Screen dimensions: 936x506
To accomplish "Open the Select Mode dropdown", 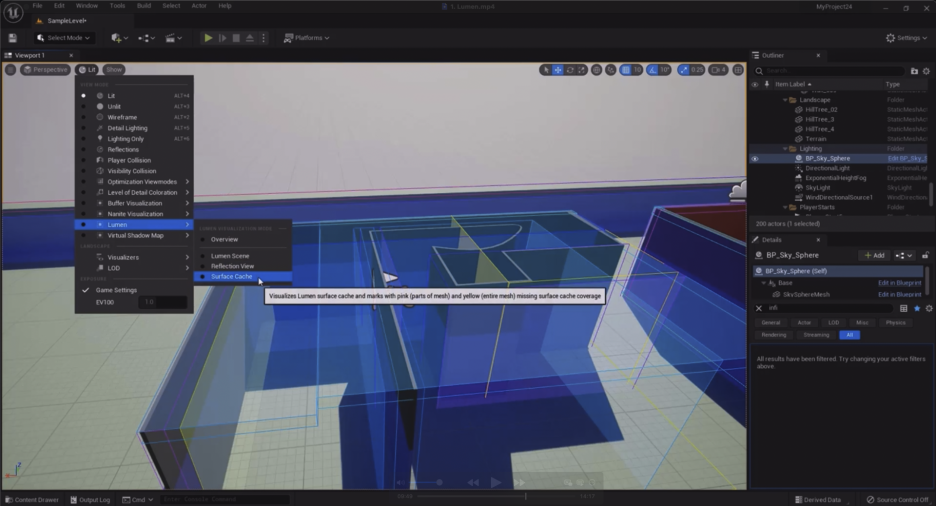I will tap(63, 38).
